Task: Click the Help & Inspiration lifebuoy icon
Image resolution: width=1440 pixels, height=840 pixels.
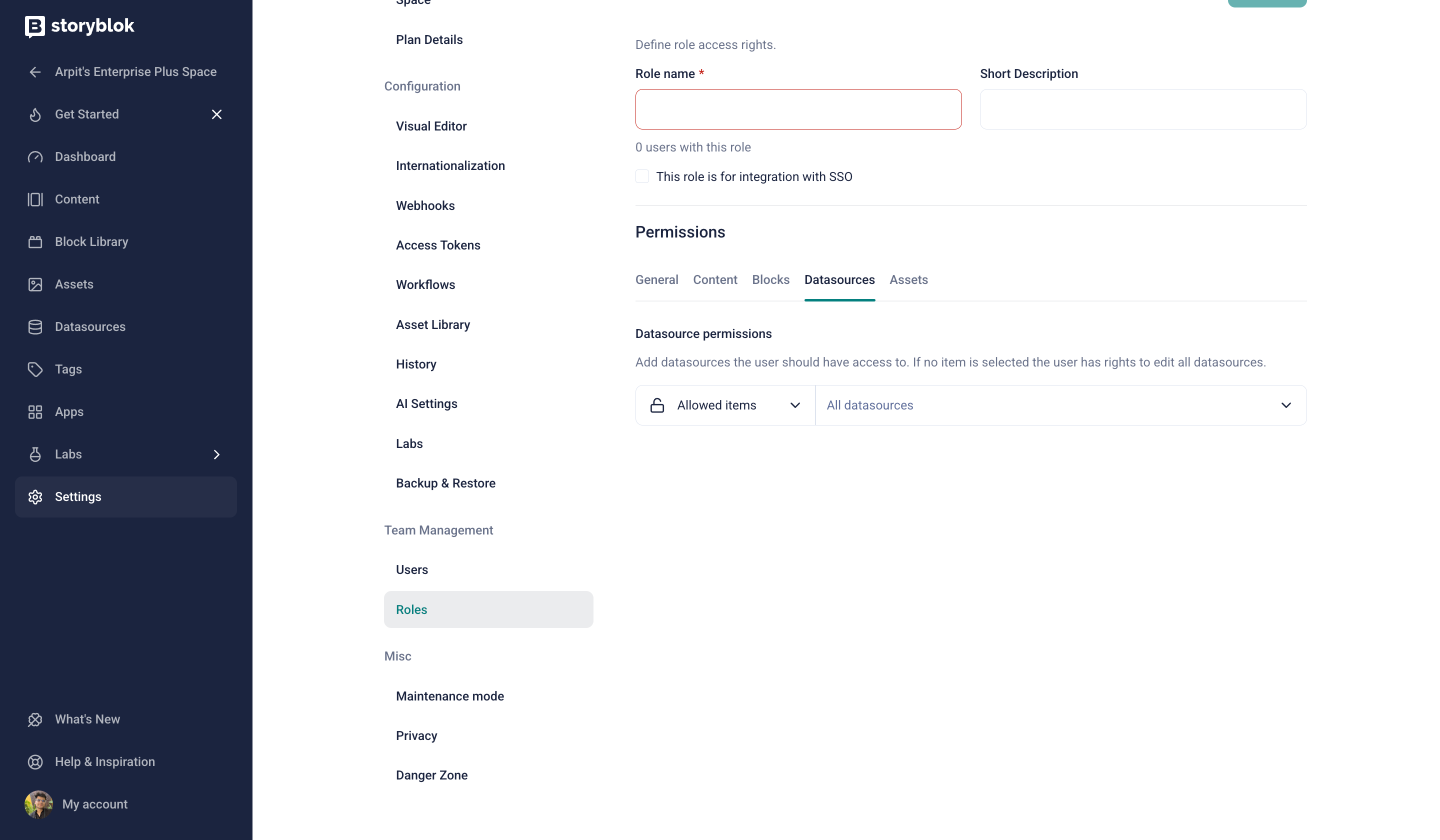Action: click(35, 762)
